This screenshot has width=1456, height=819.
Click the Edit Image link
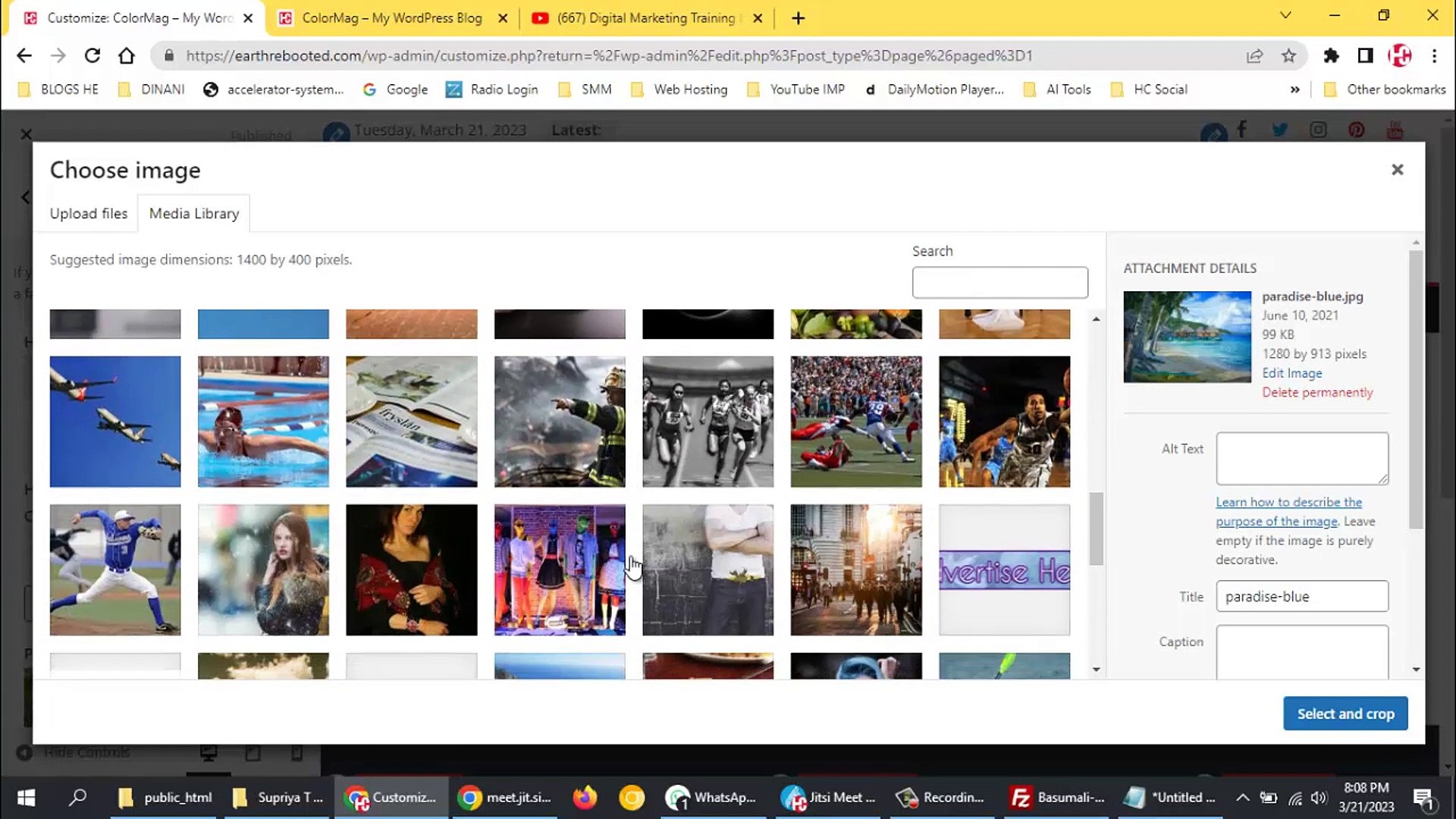pyautogui.click(x=1291, y=373)
